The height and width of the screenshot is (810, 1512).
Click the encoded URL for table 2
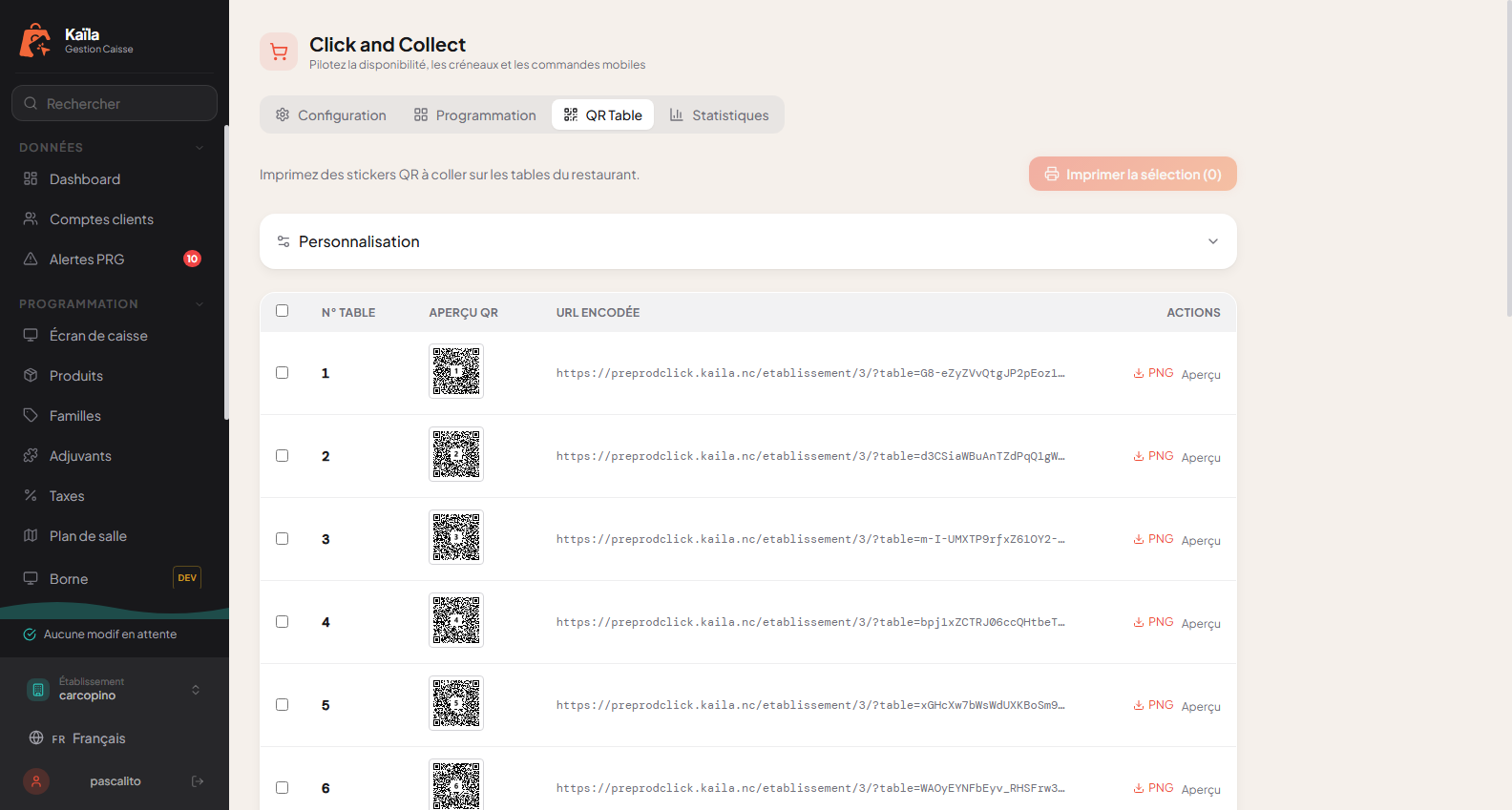click(x=810, y=456)
